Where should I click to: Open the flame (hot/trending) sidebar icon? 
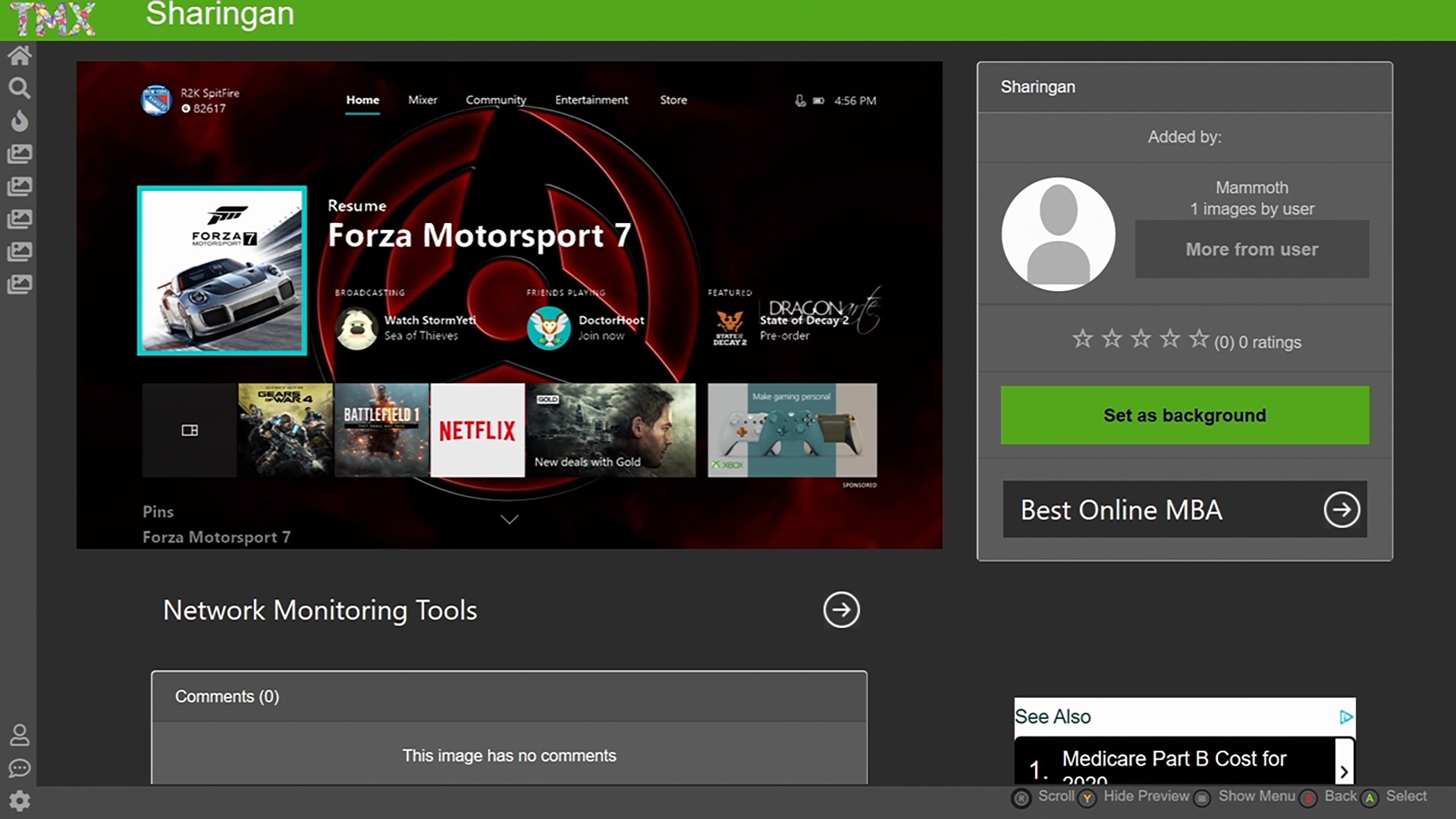[x=20, y=121]
